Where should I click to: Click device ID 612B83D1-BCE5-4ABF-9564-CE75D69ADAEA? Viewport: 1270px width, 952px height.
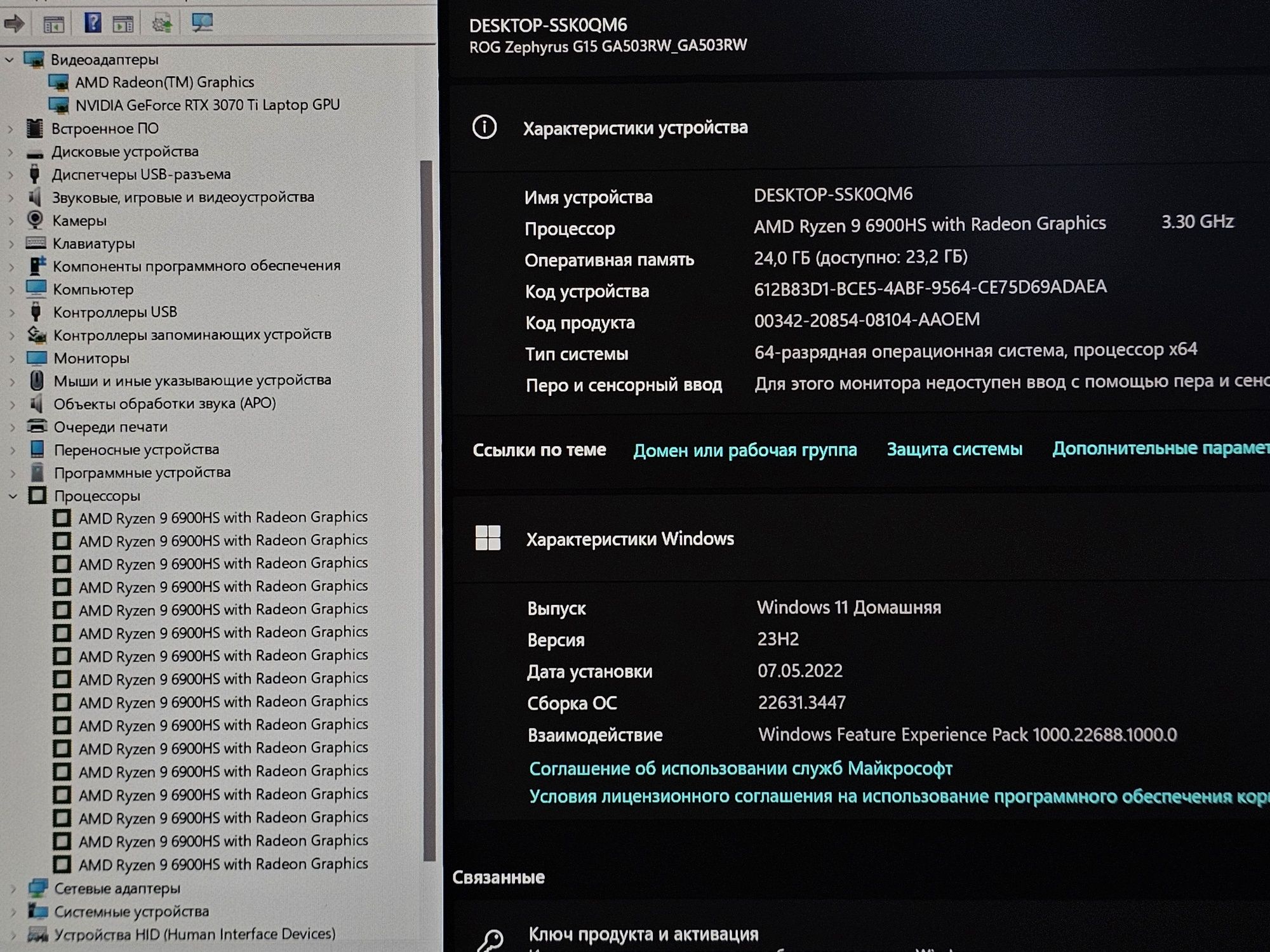pos(930,288)
